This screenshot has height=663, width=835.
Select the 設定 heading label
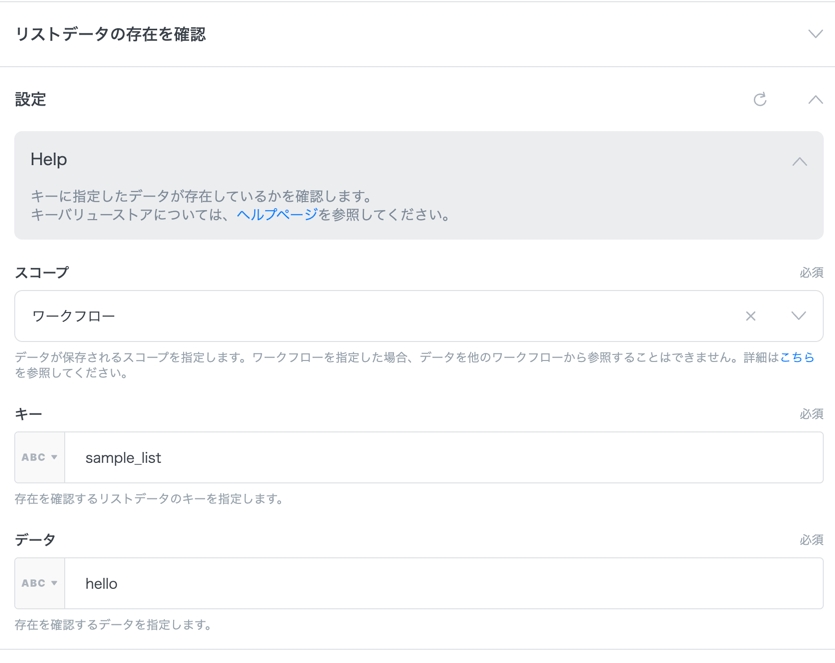tap(30, 99)
